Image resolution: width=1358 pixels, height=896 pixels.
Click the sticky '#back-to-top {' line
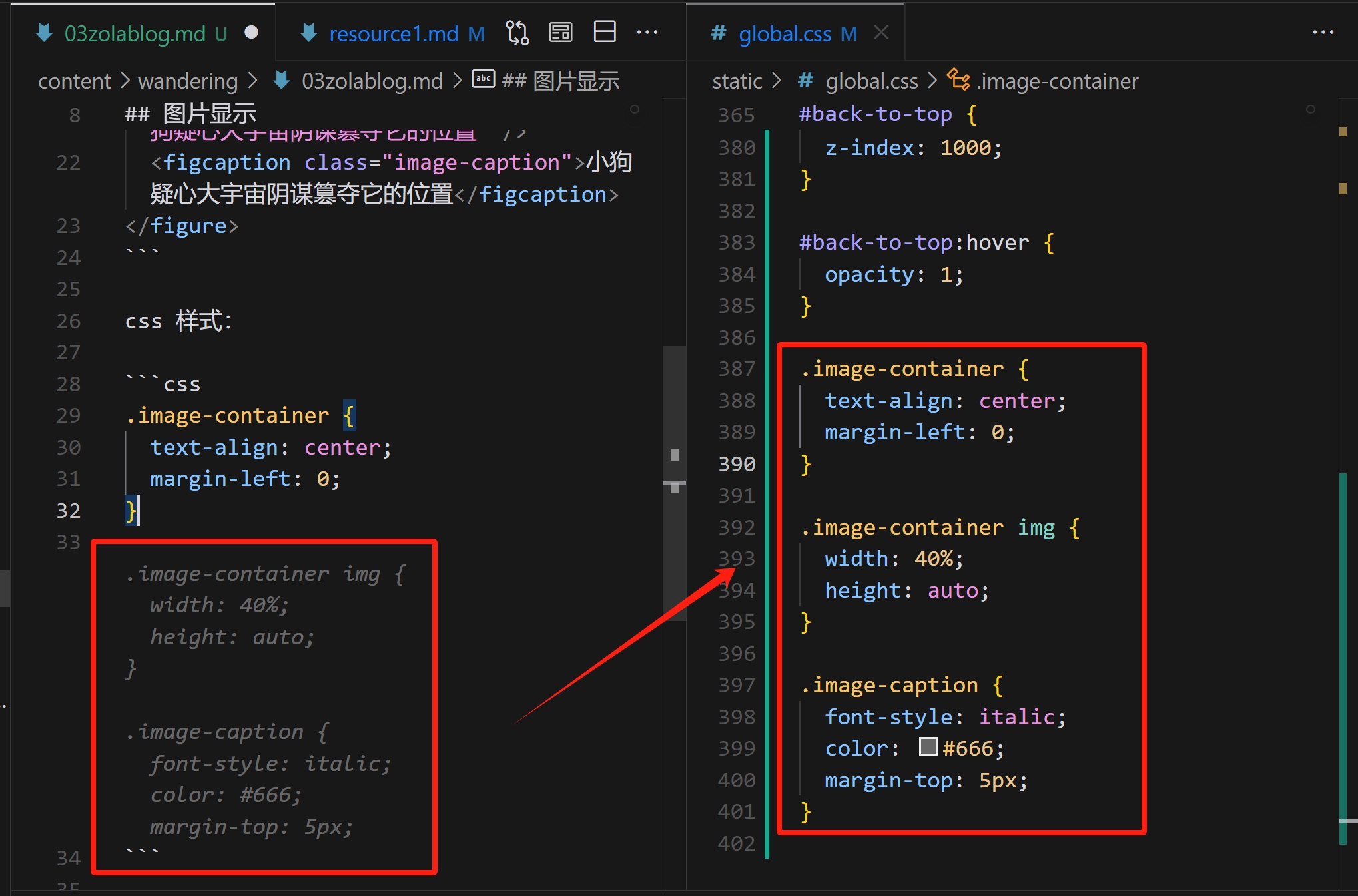point(888,114)
